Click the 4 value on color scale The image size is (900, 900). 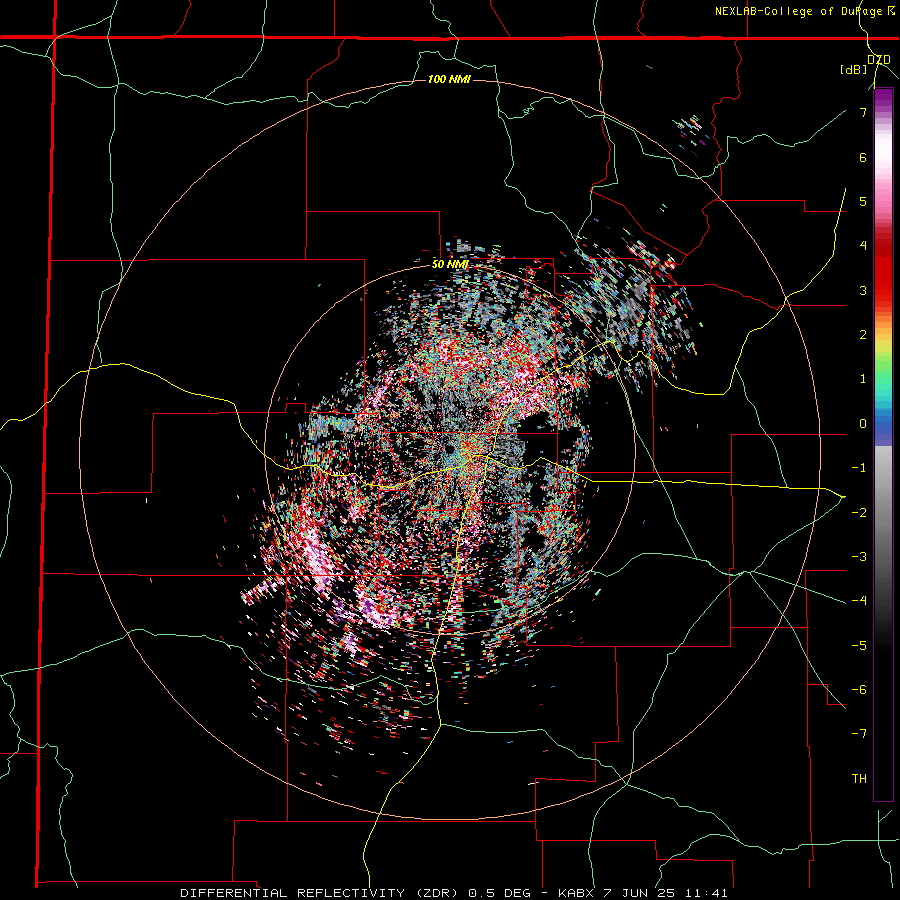(x=863, y=246)
